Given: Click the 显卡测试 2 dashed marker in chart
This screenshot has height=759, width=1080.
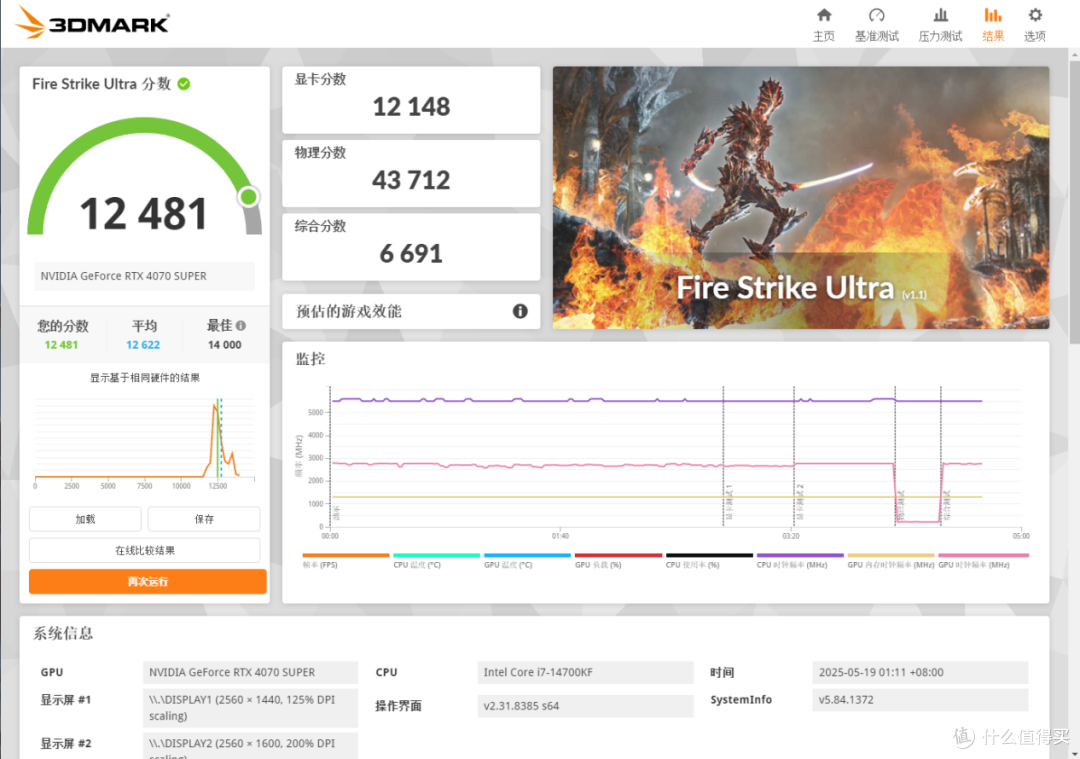Looking at the screenshot, I should [794, 455].
